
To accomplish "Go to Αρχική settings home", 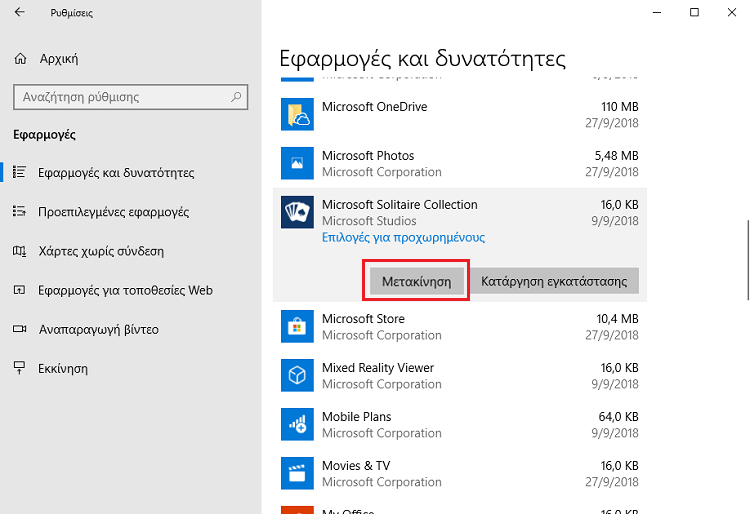I will (59, 59).
